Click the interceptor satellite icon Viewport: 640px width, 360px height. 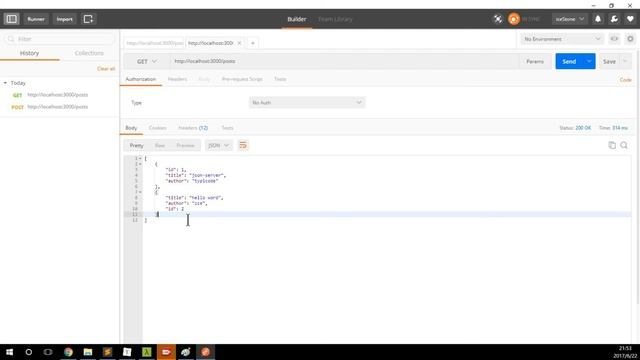pyautogui.click(x=498, y=19)
